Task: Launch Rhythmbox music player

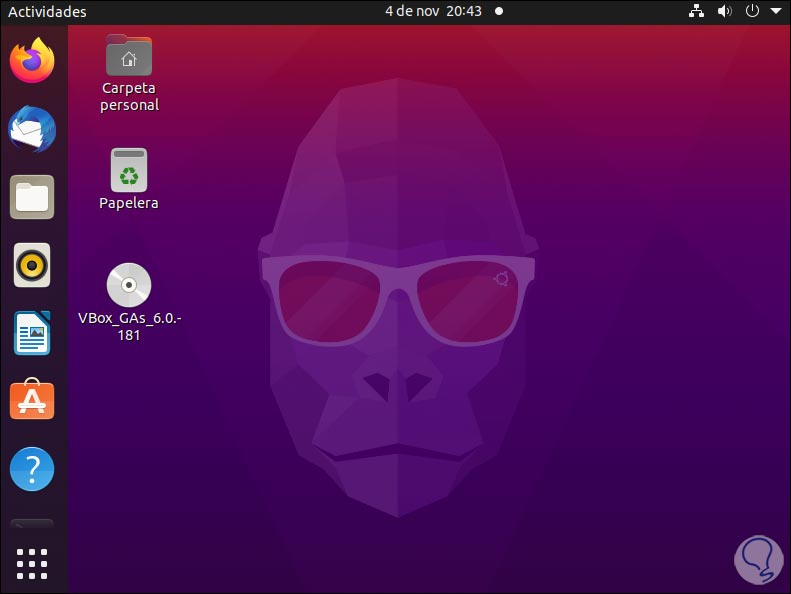Action: click(32, 265)
